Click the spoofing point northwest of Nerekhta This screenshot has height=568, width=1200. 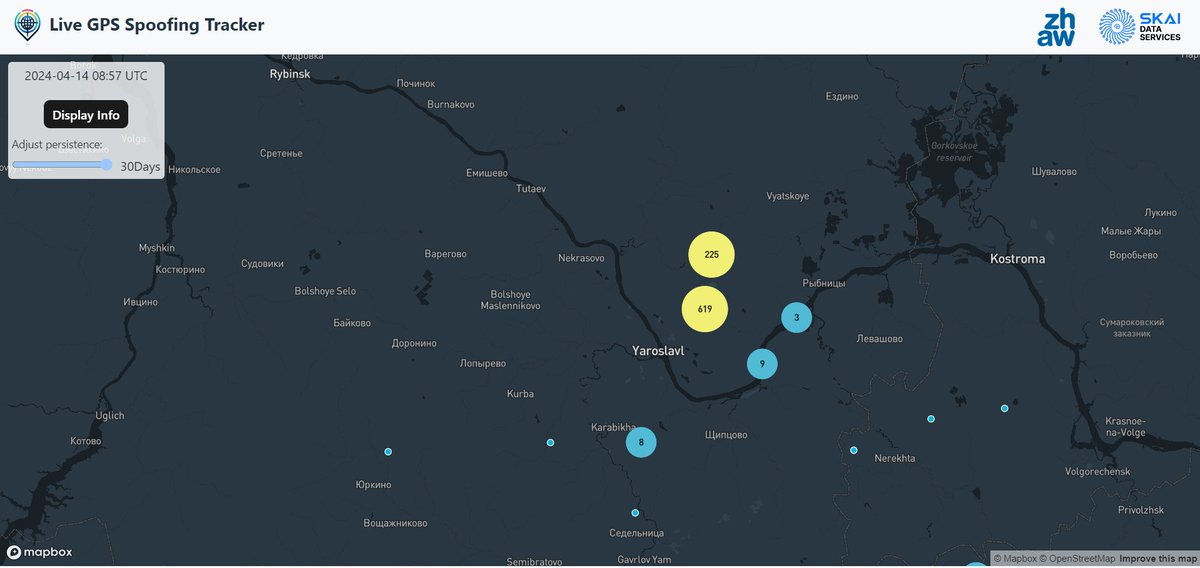(x=854, y=450)
